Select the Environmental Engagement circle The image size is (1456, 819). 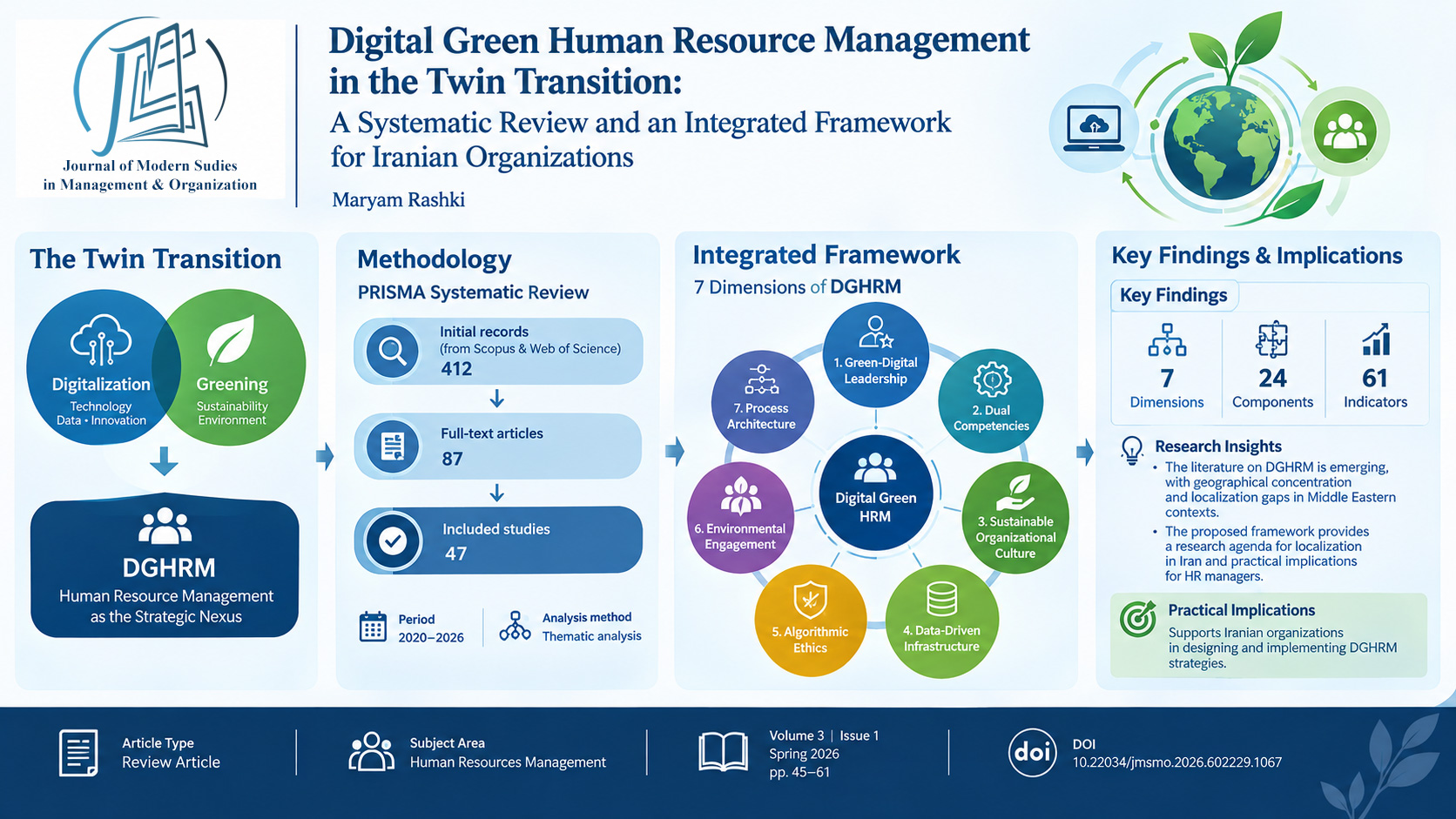pos(740,518)
